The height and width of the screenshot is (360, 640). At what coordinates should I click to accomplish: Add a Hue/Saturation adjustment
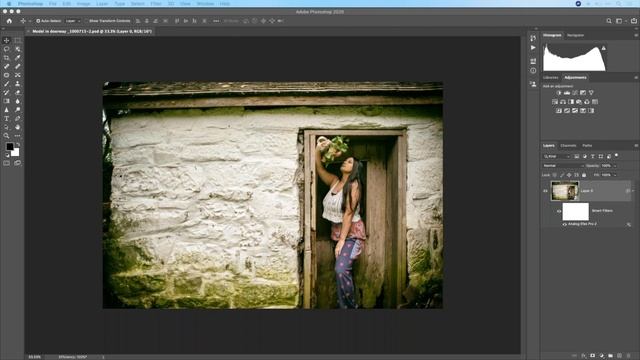(555, 102)
